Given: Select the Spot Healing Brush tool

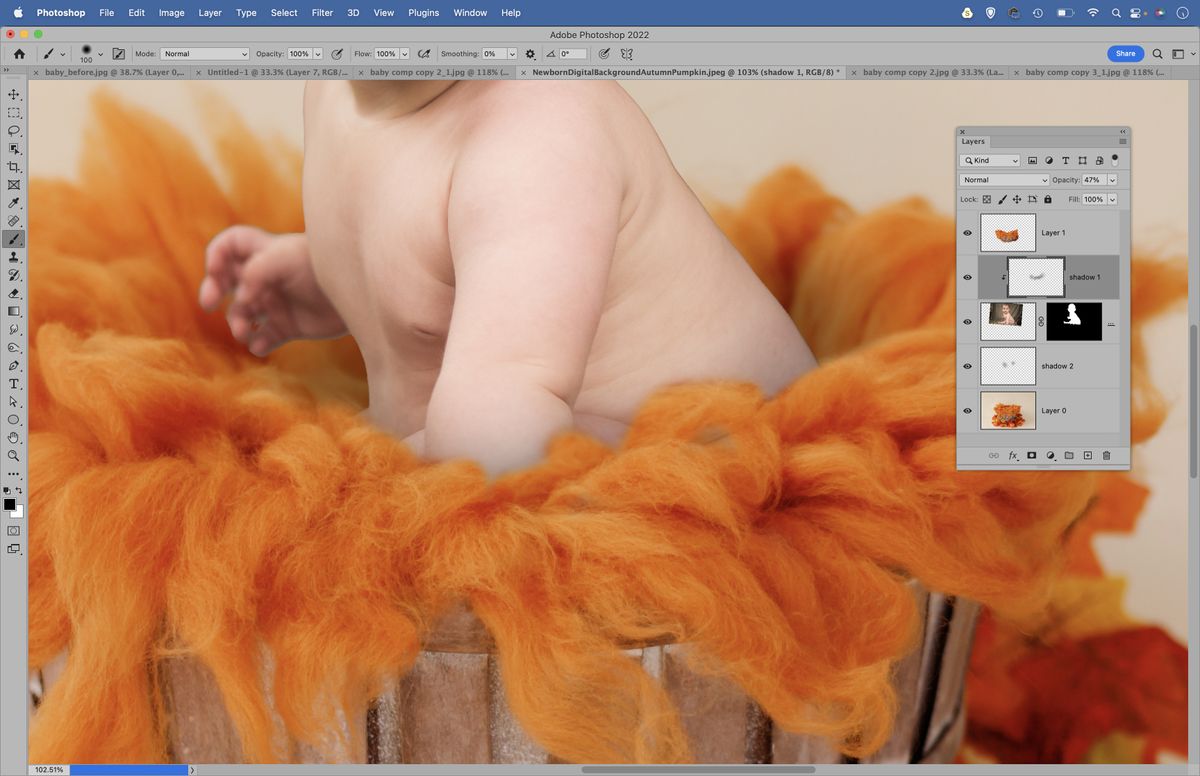Looking at the screenshot, I should [x=14, y=221].
